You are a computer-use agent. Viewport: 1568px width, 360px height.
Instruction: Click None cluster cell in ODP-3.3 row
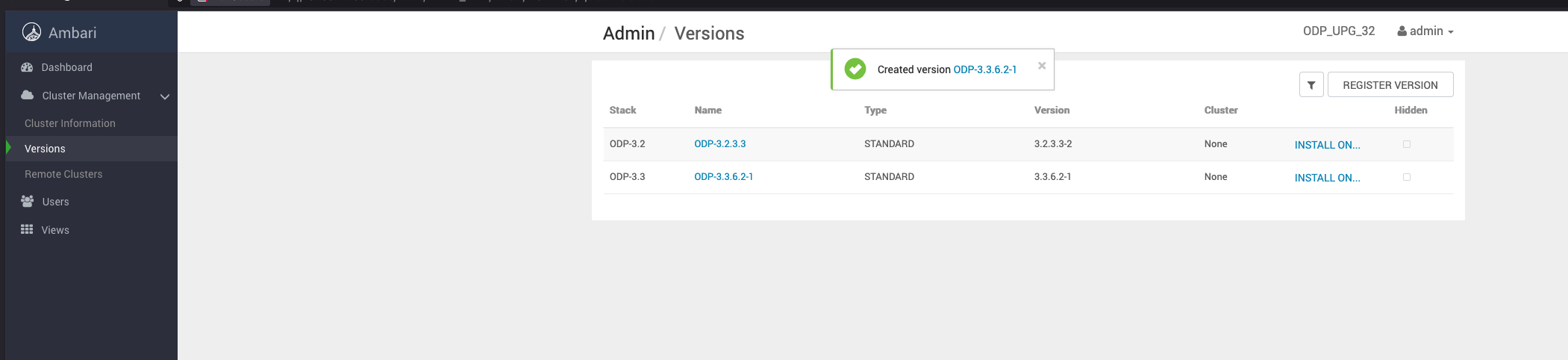click(x=1216, y=177)
